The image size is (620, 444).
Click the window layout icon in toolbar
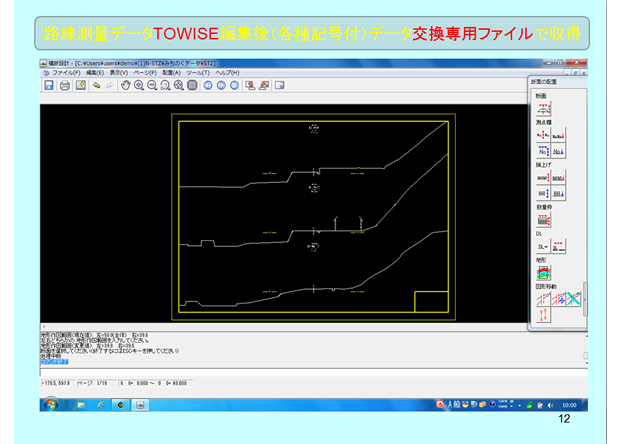(280, 85)
